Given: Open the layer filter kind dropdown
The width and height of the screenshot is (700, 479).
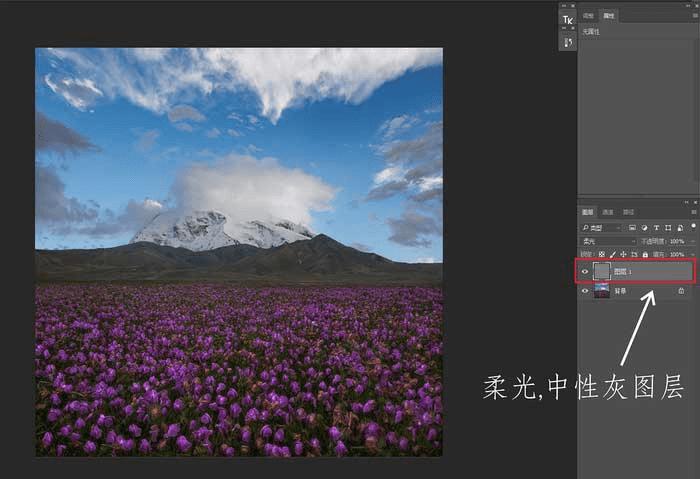Looking at the screenshot, I should [601, 228].
